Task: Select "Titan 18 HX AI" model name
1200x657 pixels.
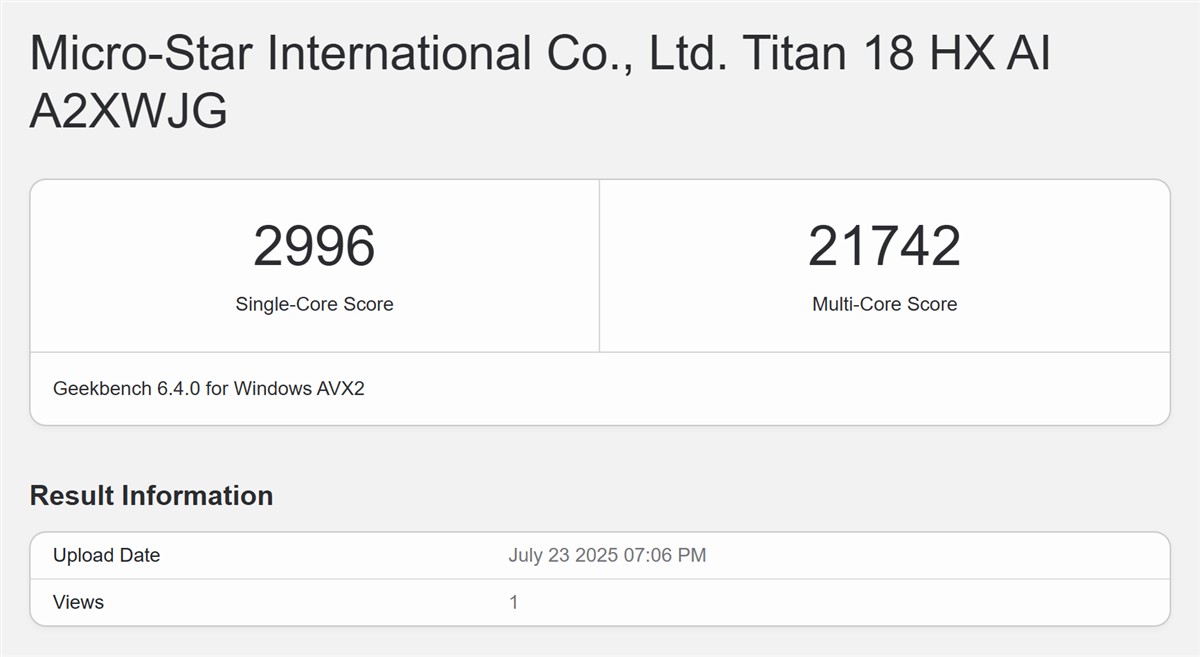Action: [x=895, y=53]
